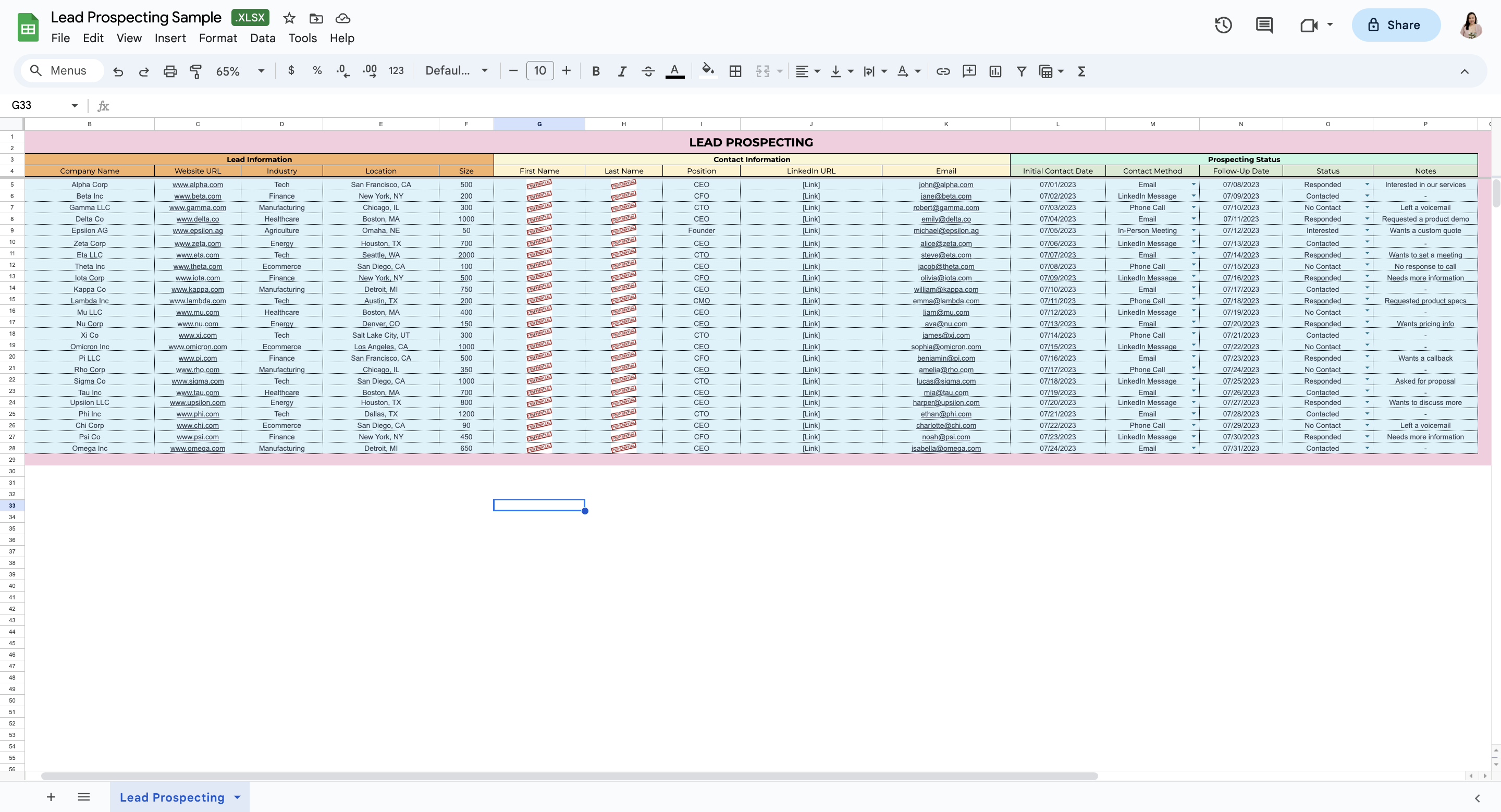Open the fill color bucket tool
The width and height of the screenshot is (1501, 812).
(x=707, y=71)
